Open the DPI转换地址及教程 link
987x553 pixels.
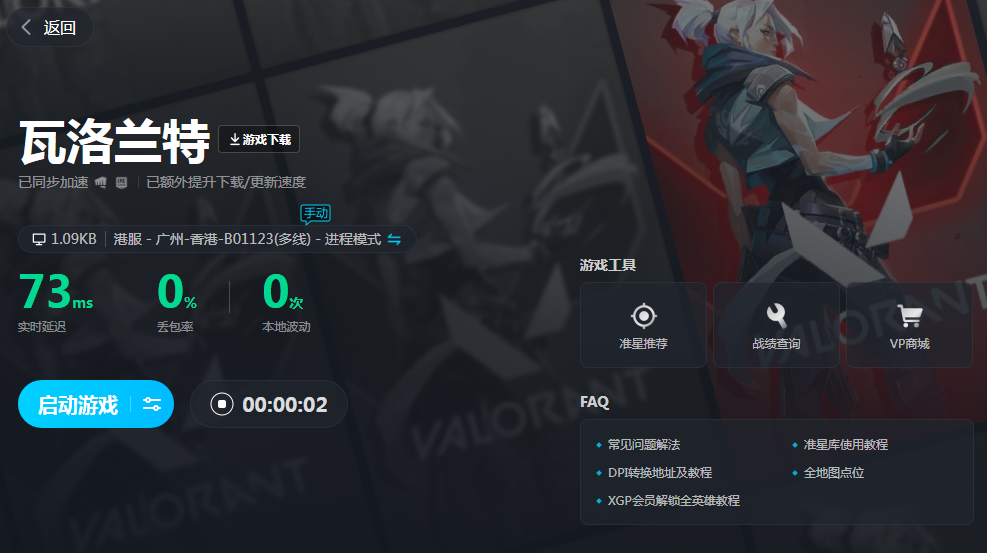click(x=660, y=472)
